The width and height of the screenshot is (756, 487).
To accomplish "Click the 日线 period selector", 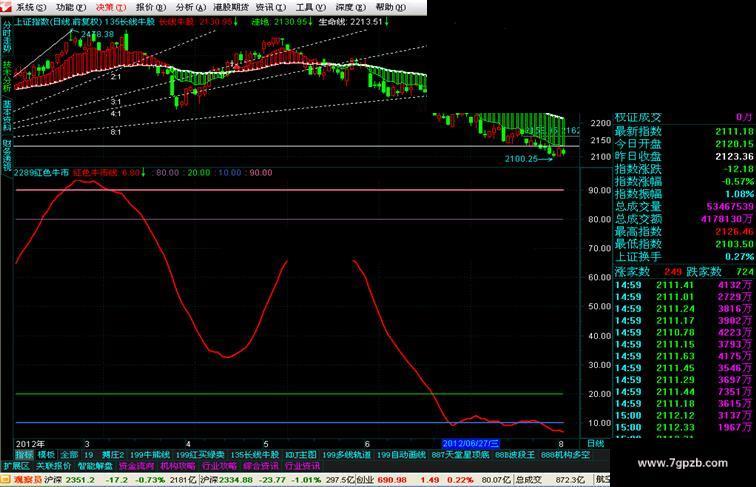I will click(595, 444).
